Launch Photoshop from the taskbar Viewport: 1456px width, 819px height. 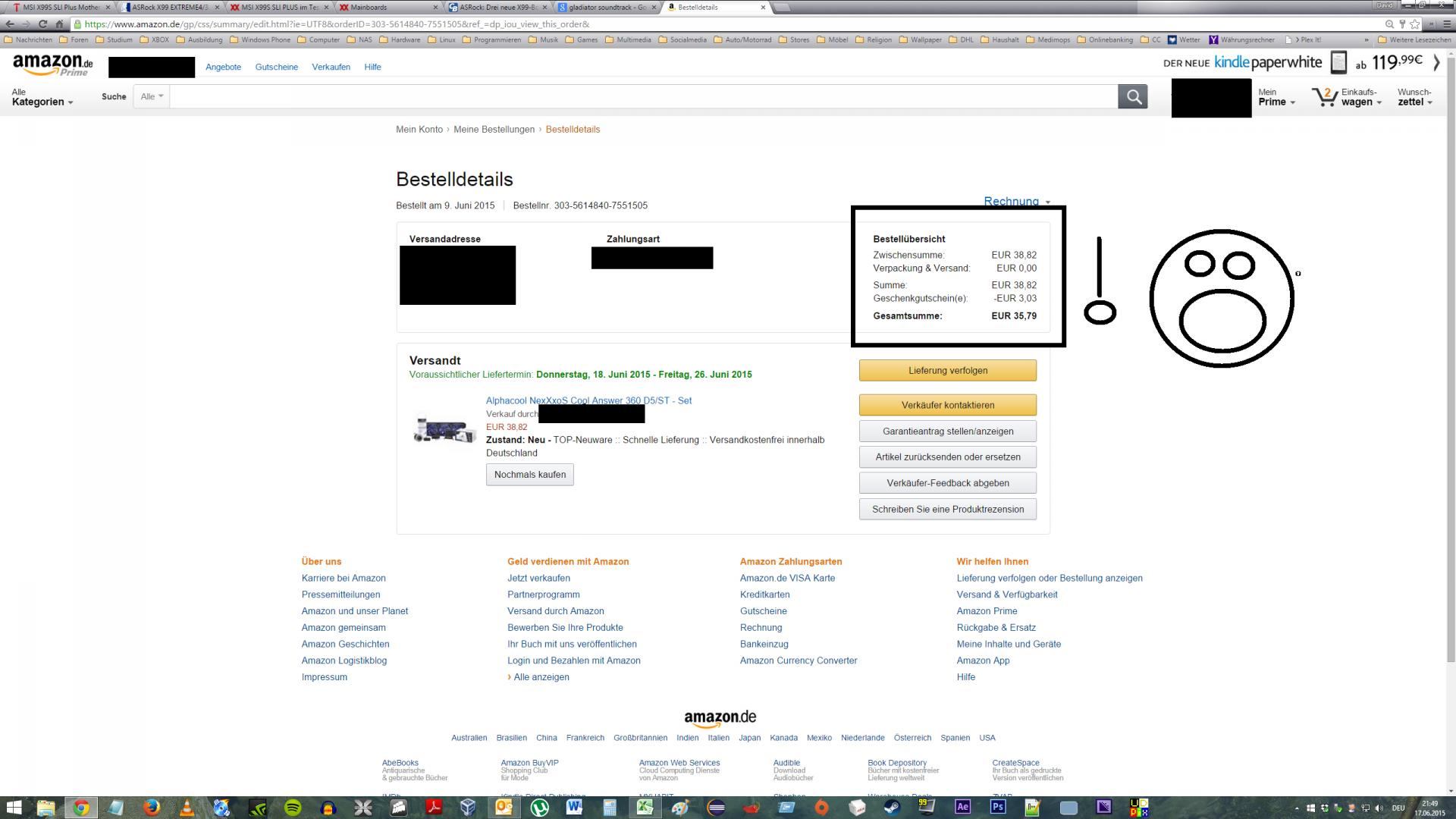point(998,808)
